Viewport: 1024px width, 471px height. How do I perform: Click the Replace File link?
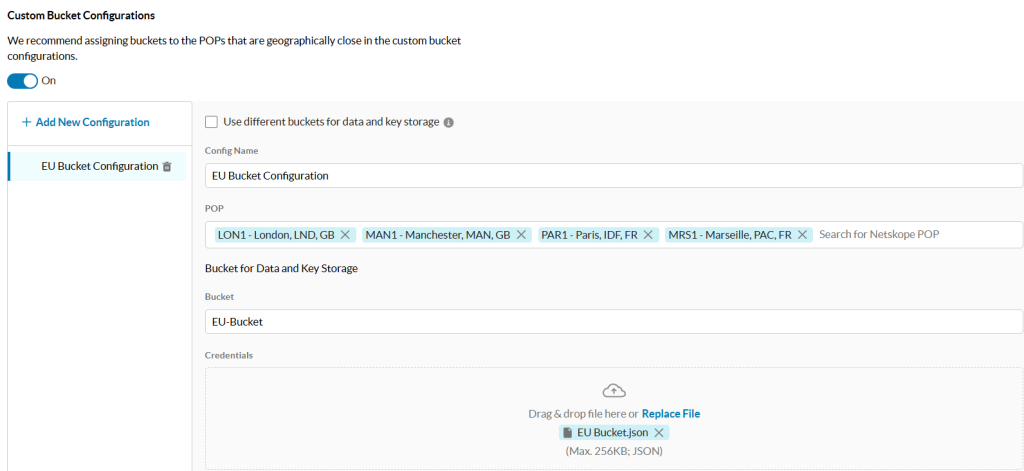coord(671,414)
